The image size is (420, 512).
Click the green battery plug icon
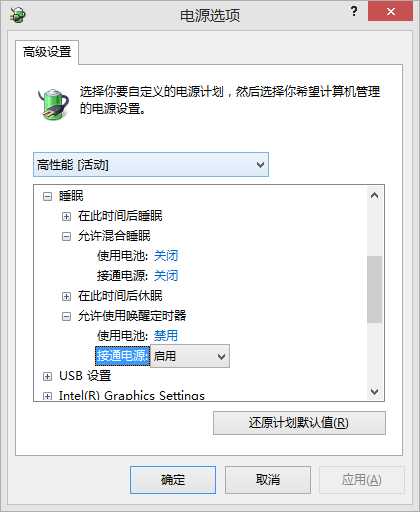tap(53, 104)
